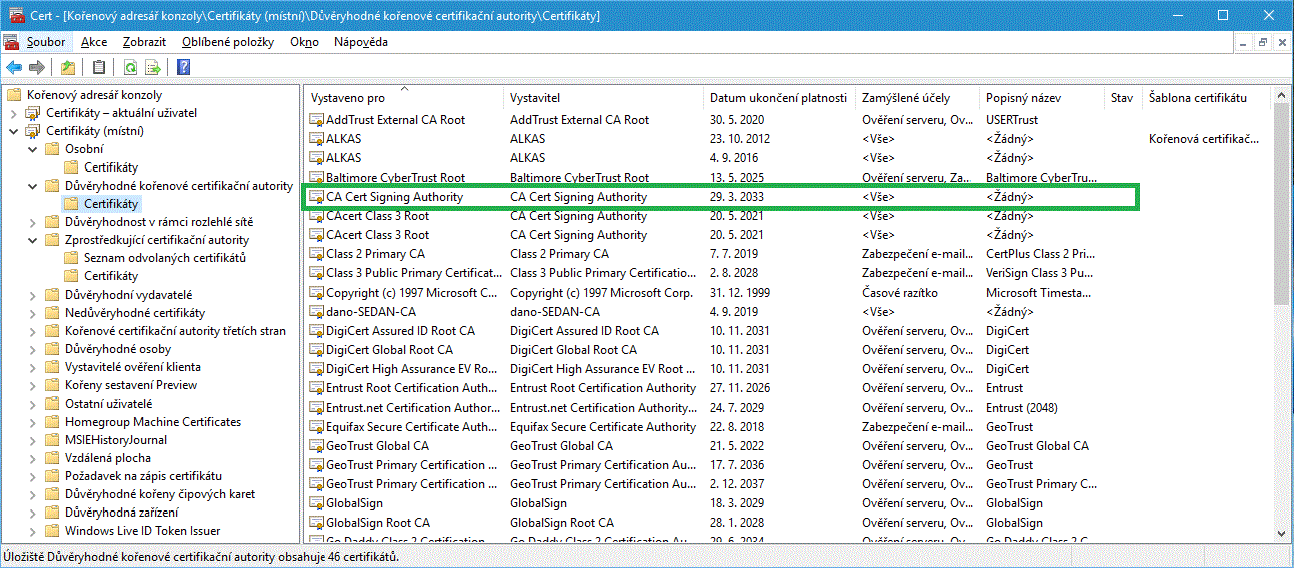Click the Export List toolbar icon
Viewport: 1294px width, 568px height.
tap(153, 67)
